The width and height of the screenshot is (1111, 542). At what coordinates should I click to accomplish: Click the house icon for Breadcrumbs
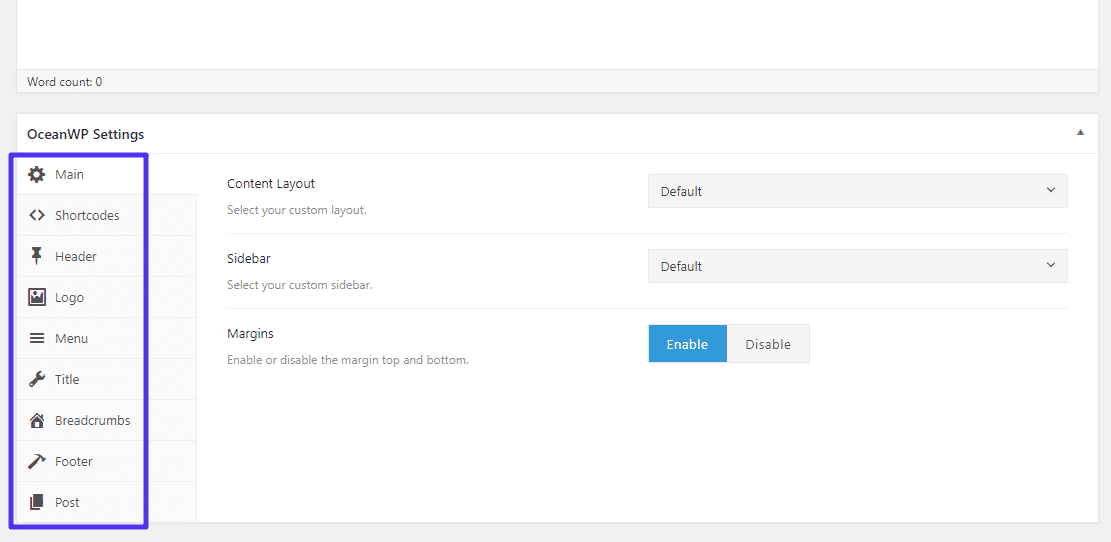37,421
